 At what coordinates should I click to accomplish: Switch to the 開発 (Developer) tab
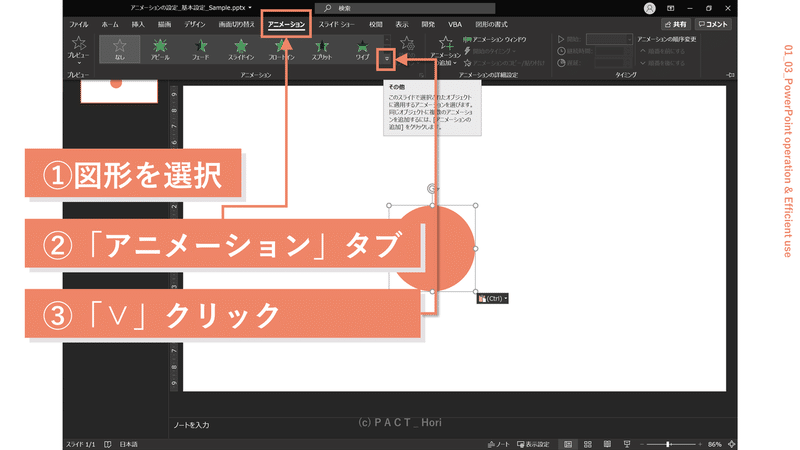[x=428, y=24]
